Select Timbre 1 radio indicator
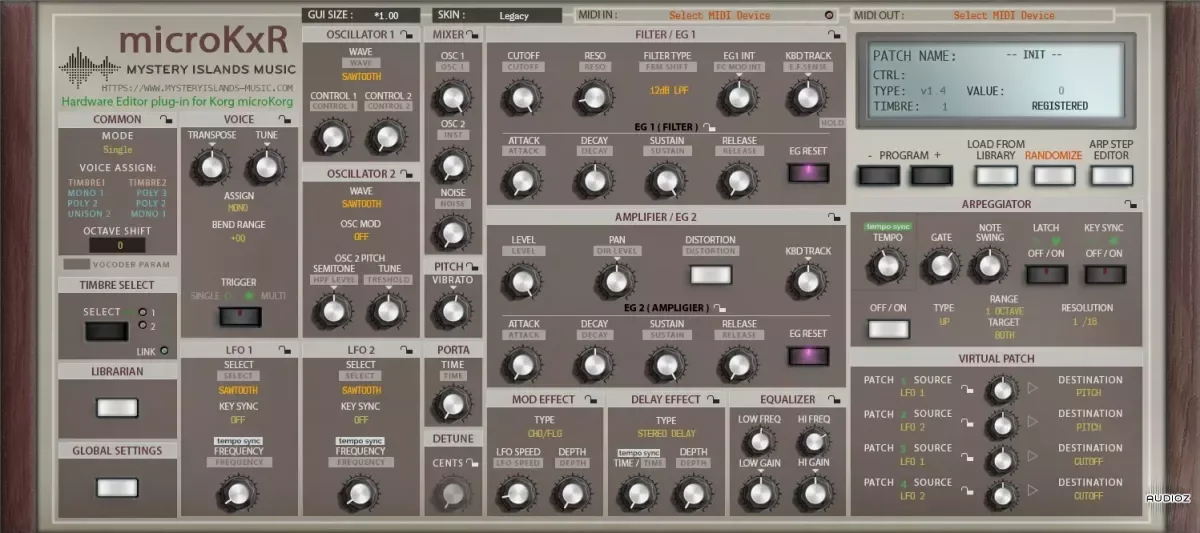The height and width of the screenshot is (533, 1200). pyautogui.click(x=141, y=313)
